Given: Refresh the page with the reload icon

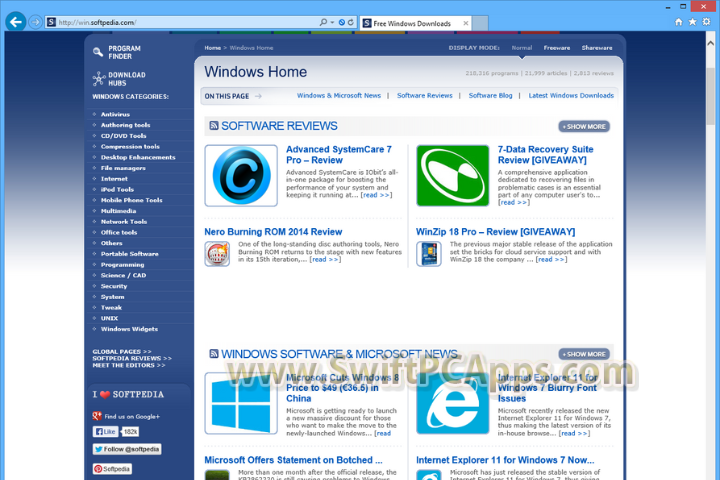Looking at the screenshot, I should point(351,23).
